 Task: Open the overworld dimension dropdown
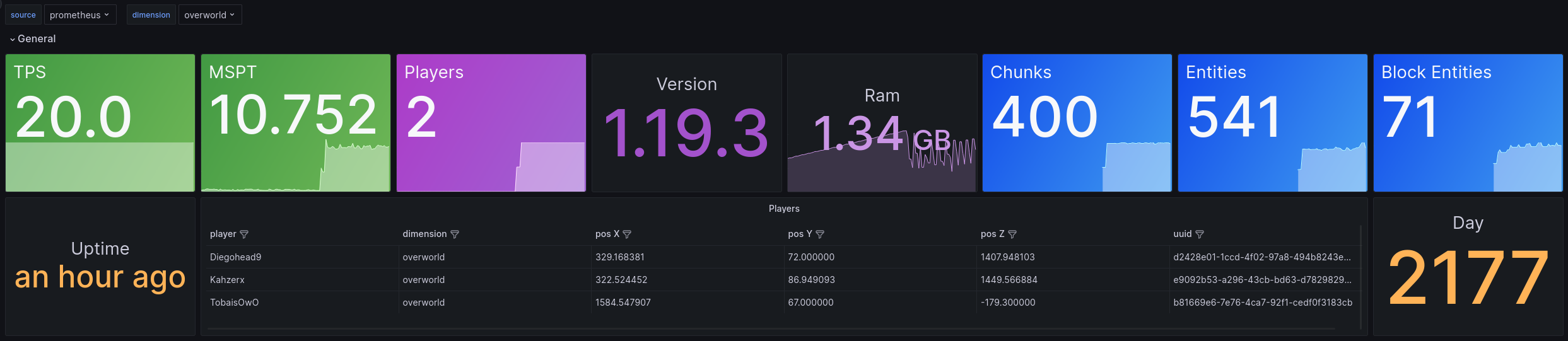point(209,15)
